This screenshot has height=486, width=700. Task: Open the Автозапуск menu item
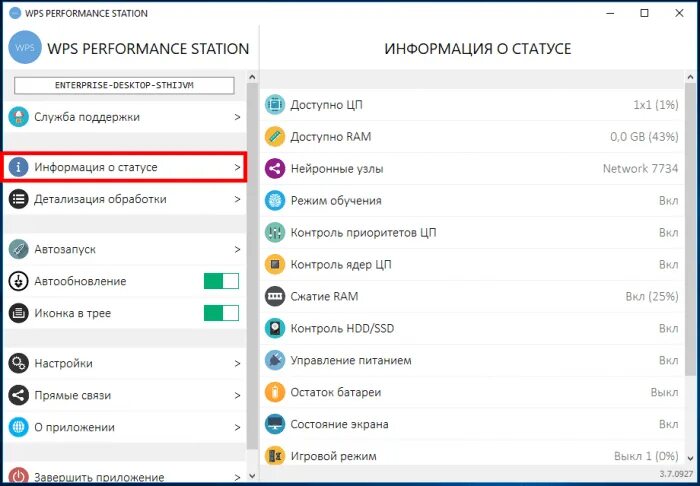pyautogui.click(x=125, y=249)
